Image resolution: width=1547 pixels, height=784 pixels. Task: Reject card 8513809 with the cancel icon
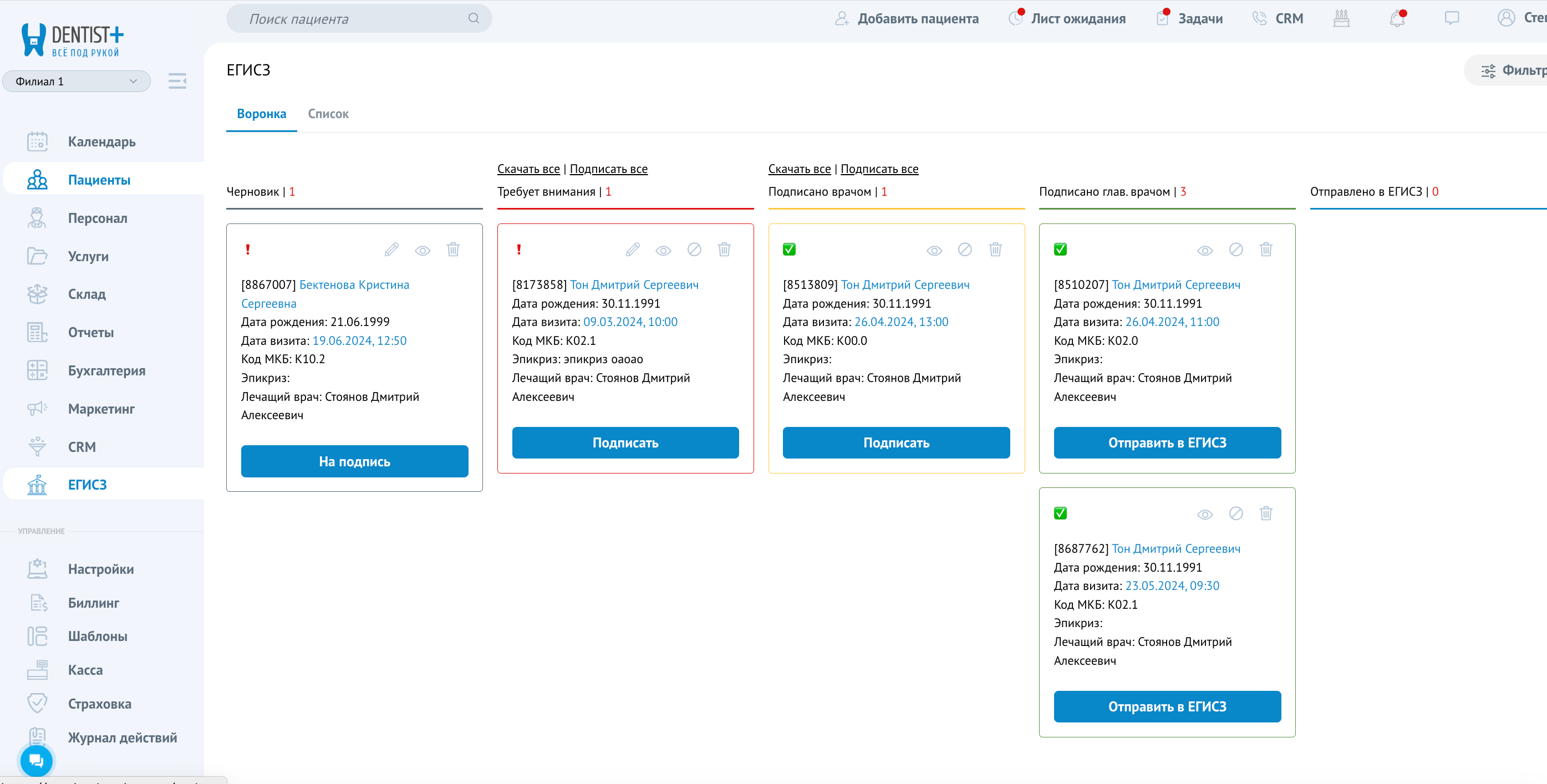point(965,249)
